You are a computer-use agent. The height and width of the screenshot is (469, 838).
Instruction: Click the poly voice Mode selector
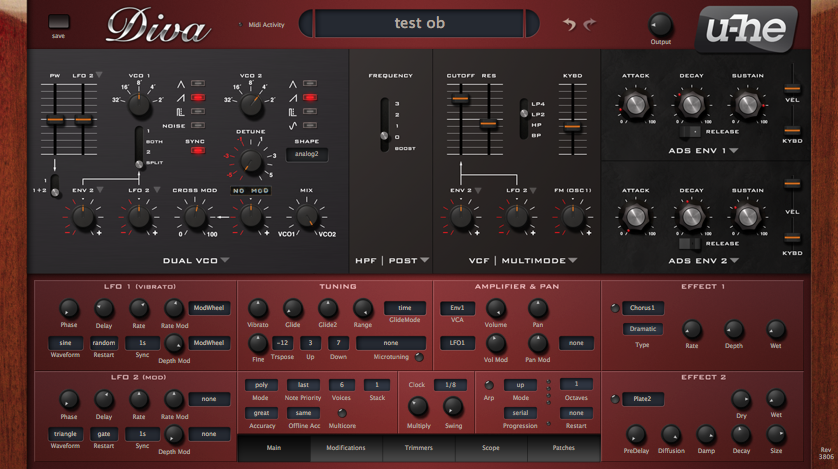coord(261,385)
